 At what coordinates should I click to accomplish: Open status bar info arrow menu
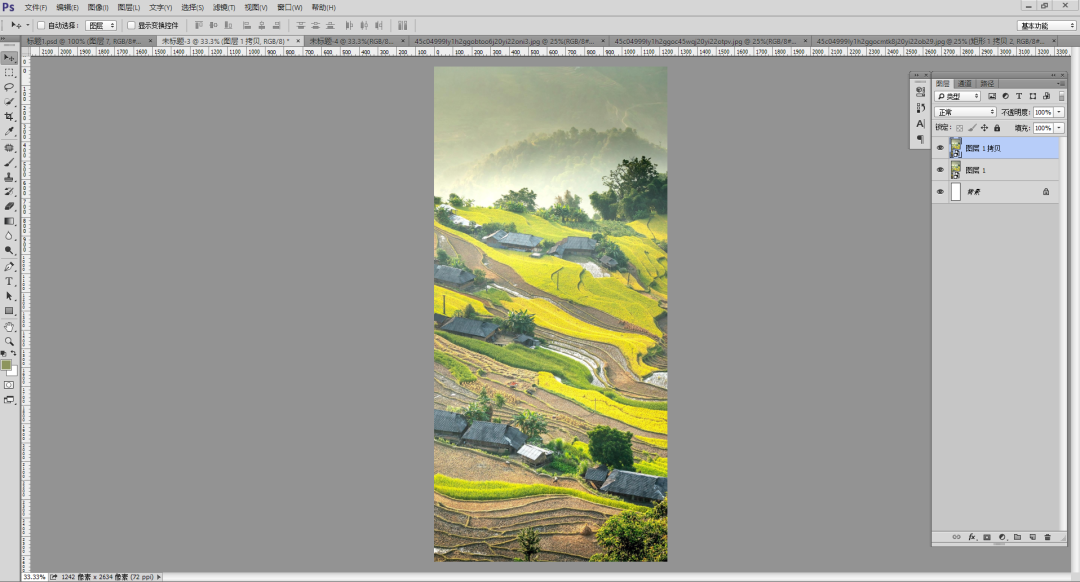[x=159, y=576]
